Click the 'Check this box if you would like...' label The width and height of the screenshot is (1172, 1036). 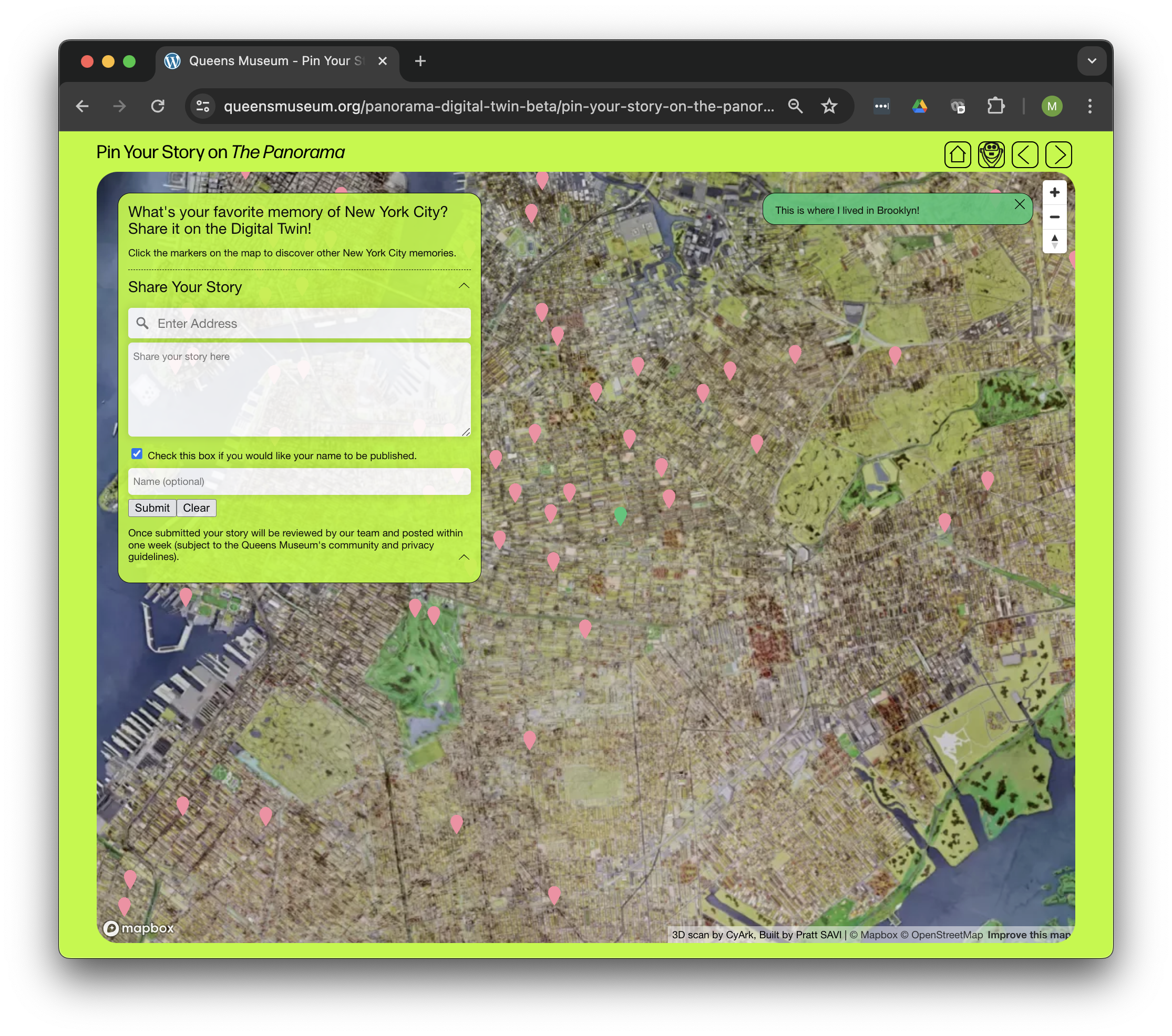pos(282,455)
